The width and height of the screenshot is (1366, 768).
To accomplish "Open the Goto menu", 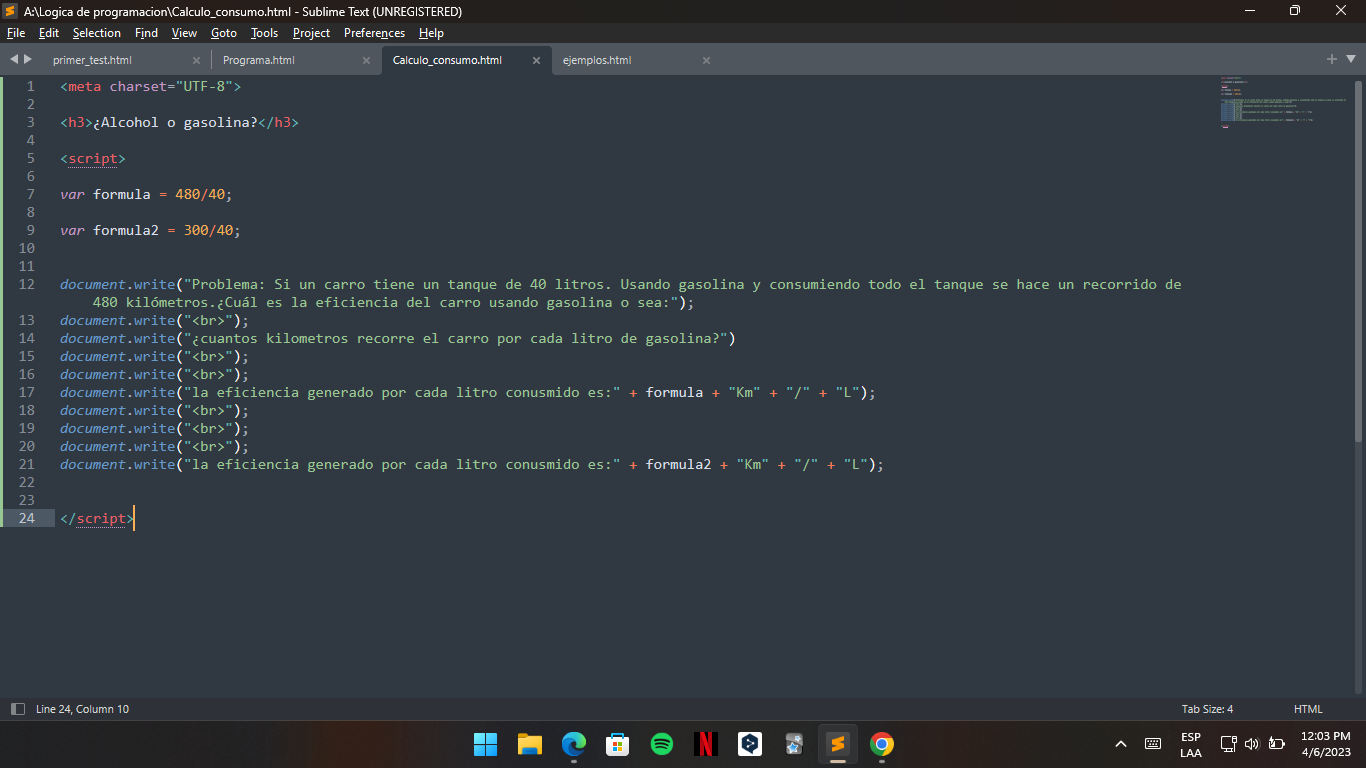I will tap(224, 33).
